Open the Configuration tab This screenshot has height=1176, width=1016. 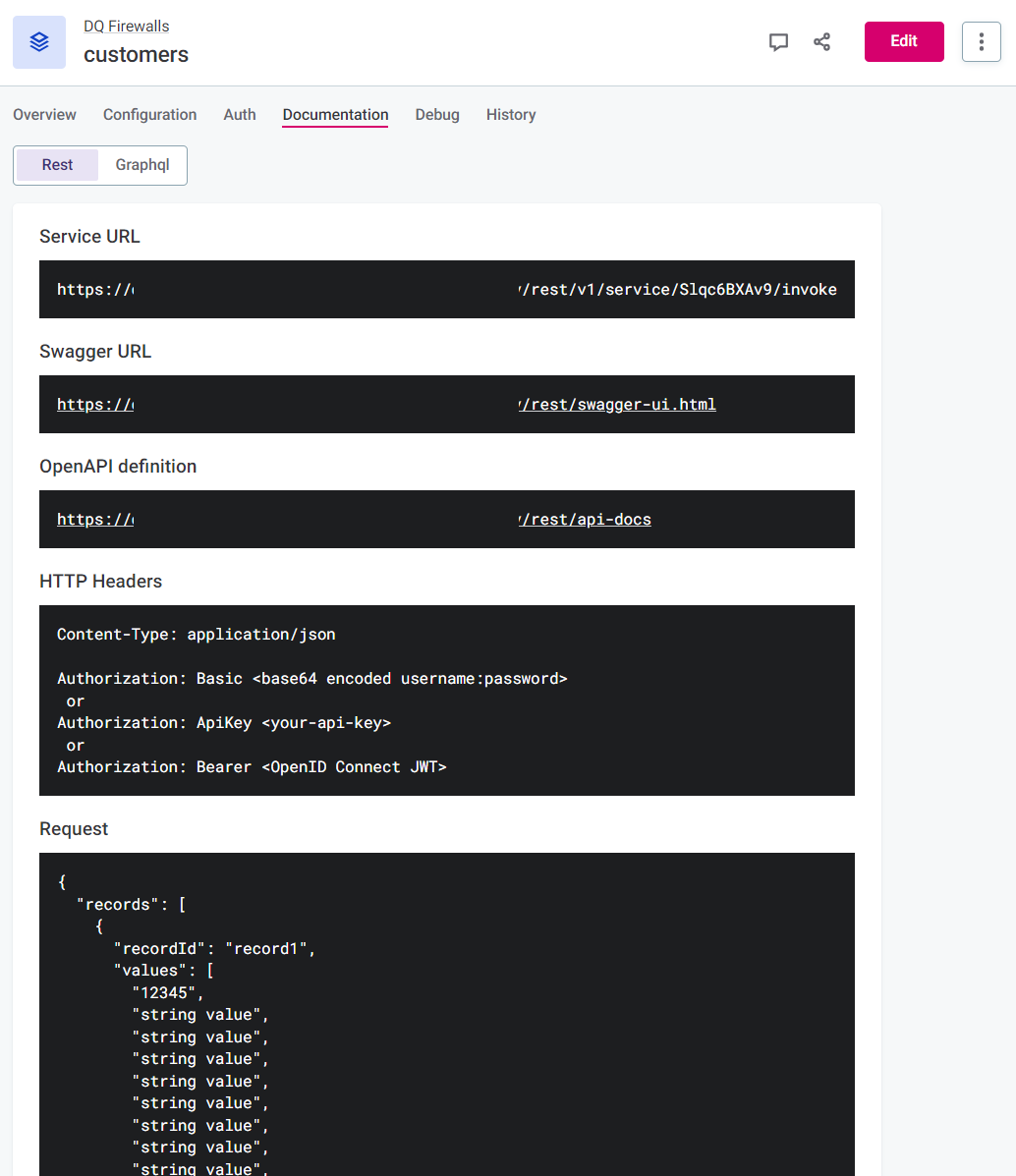[x=149, y=115]
